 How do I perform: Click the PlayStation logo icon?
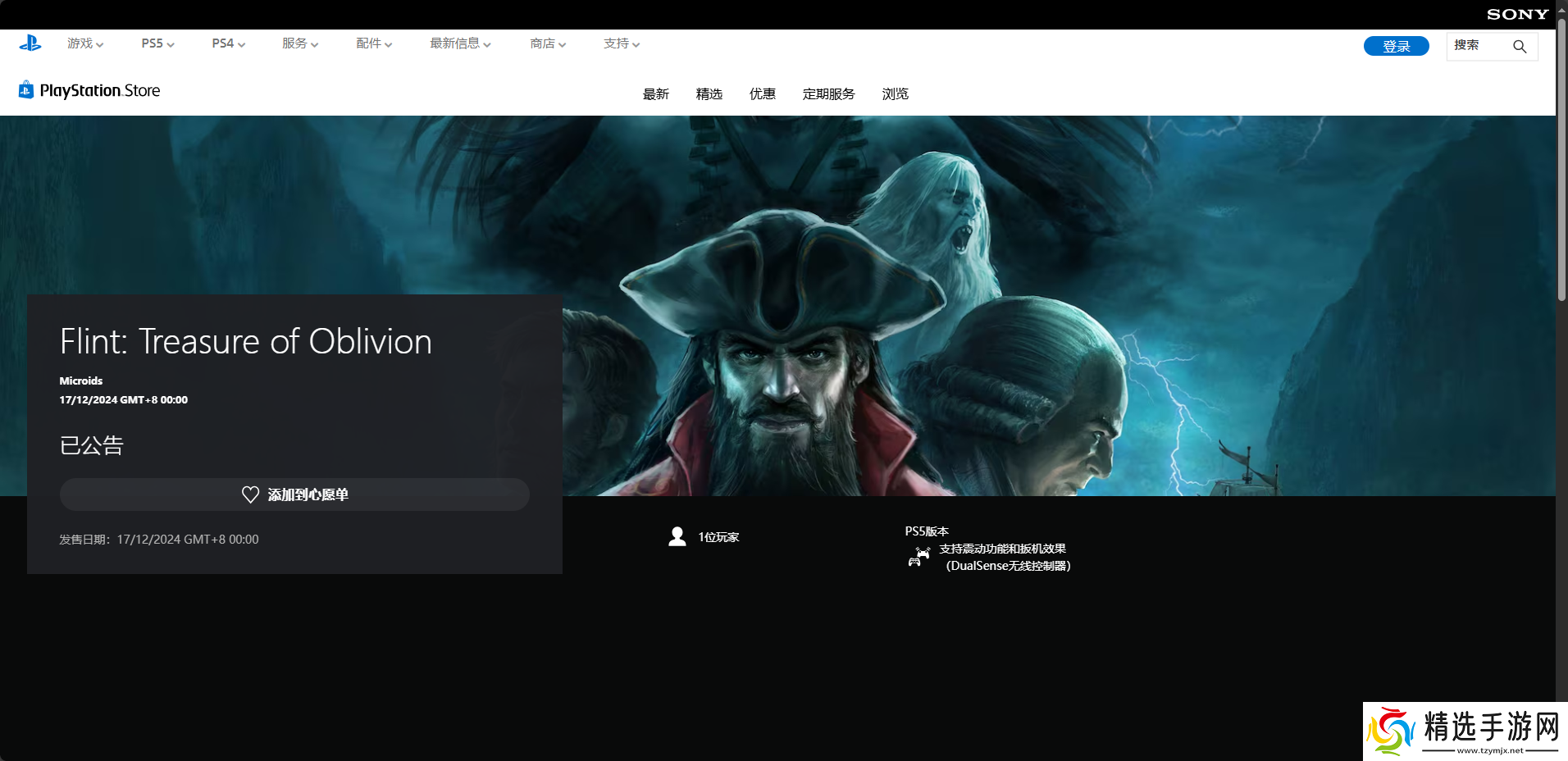30,43
